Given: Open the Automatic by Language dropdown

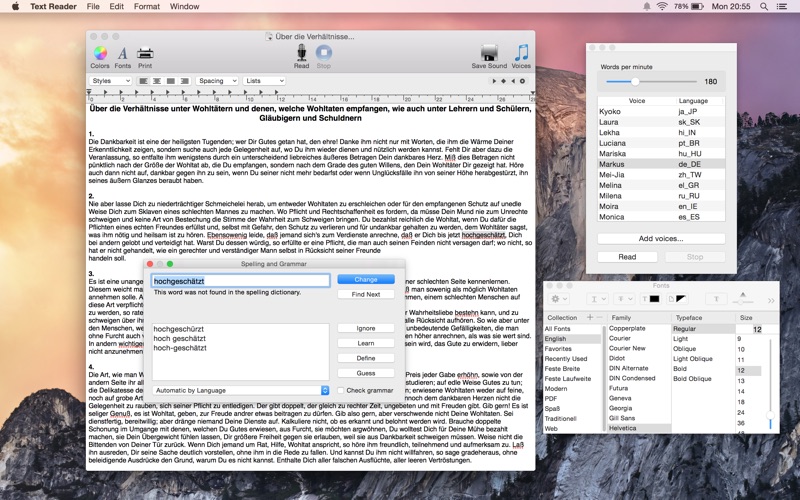Looking at the screenshot, I should [x=240, y=390].
